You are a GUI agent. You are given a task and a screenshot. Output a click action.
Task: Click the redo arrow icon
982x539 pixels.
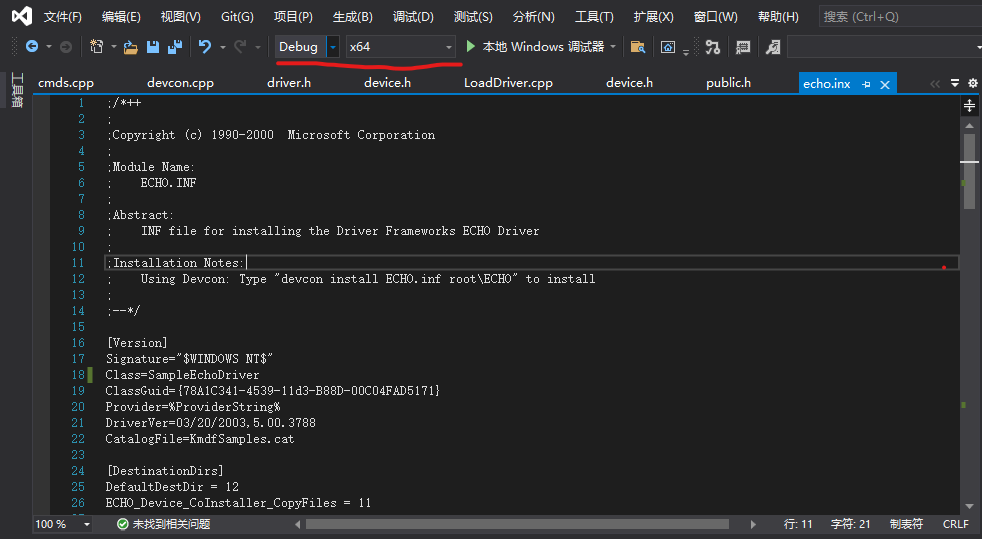(x=240, y=46)
